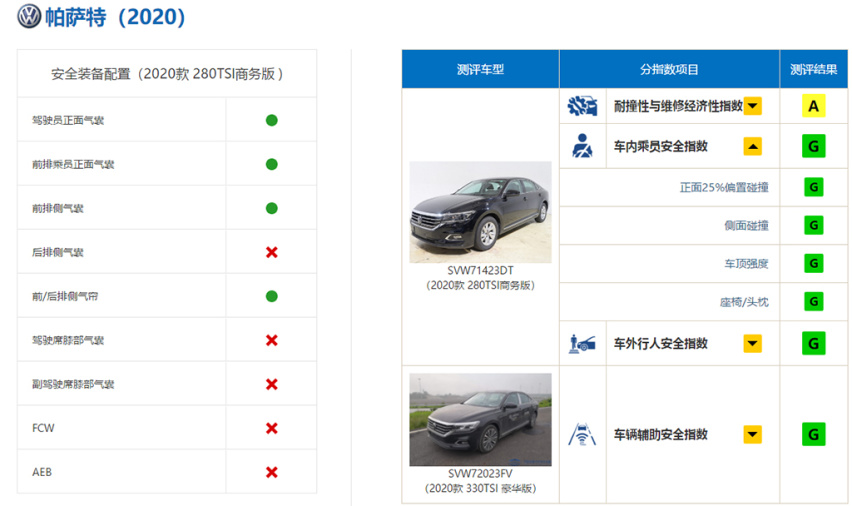Viewport: 852px width, 506px height.
Task: Open the 侧面碰撞 link
Action: click(747, 226)
